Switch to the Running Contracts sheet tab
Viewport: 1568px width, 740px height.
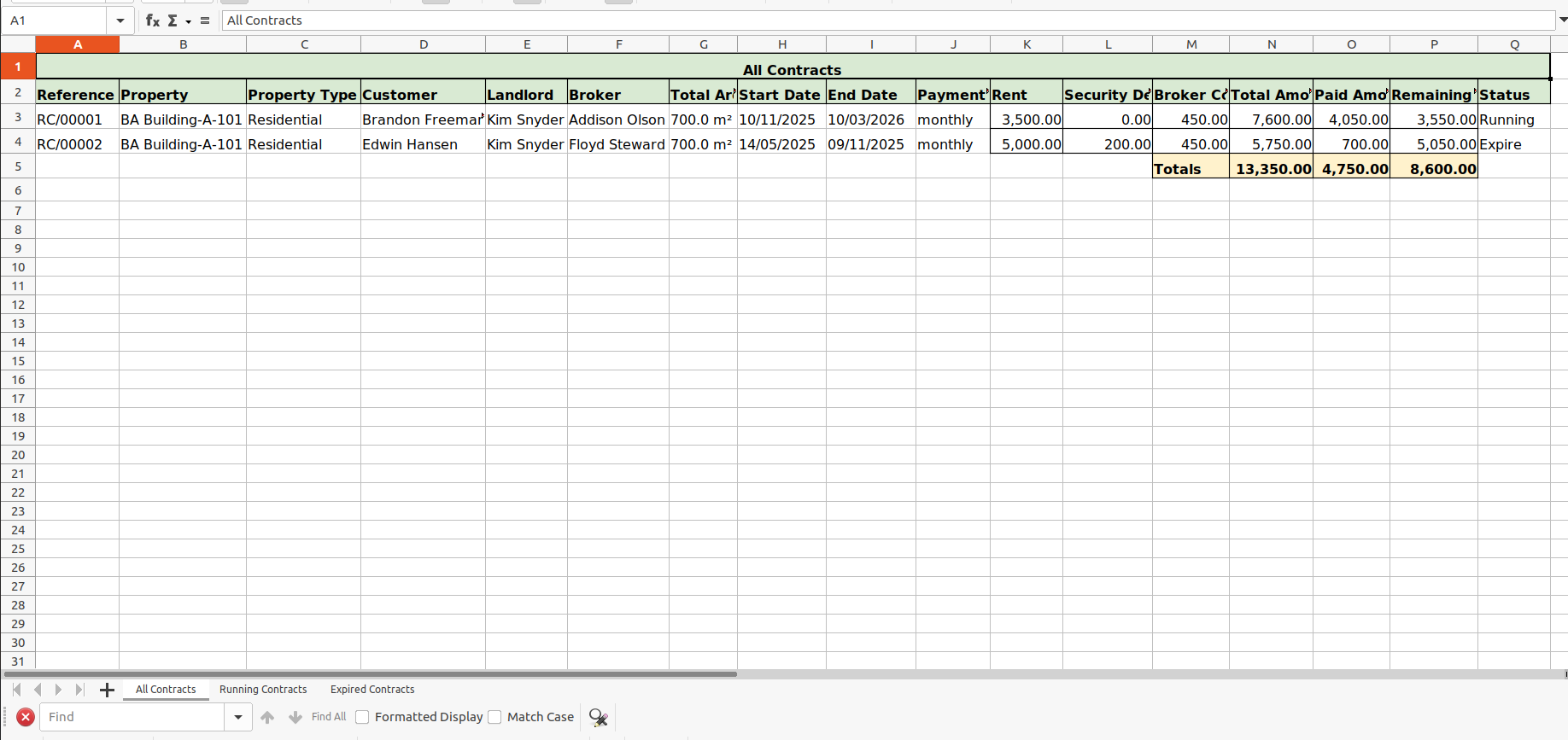(x=263, y=690)
